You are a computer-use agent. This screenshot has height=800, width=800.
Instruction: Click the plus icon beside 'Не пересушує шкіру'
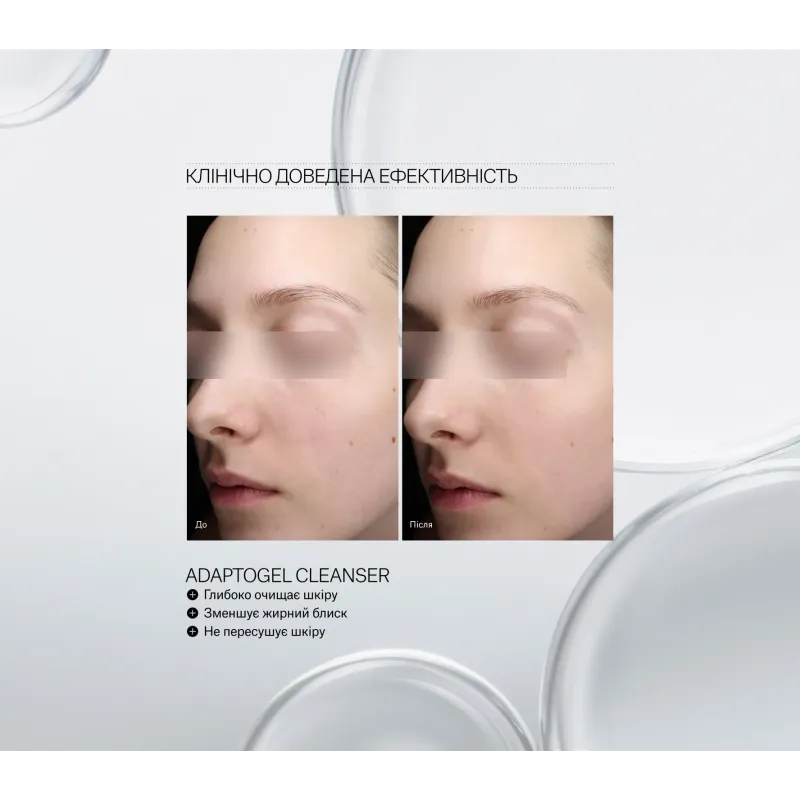[x=192, y=632]
